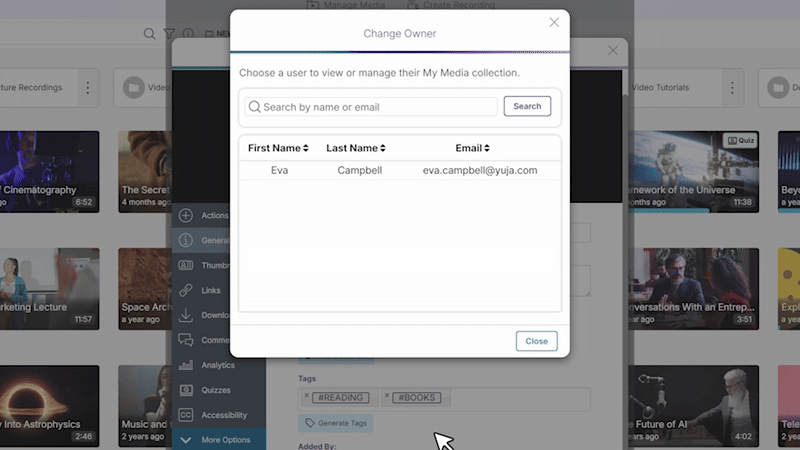This screenshot has width=800, height=450.
Task: Sort the list by Last Name
Action: pos(357,148)
